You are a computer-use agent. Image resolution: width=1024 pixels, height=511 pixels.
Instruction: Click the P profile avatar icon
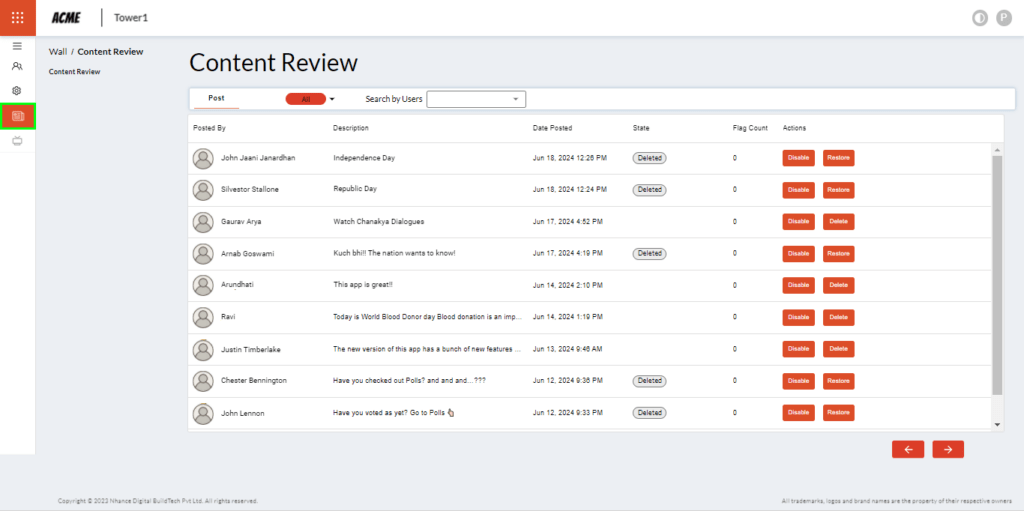(1004, 18)
